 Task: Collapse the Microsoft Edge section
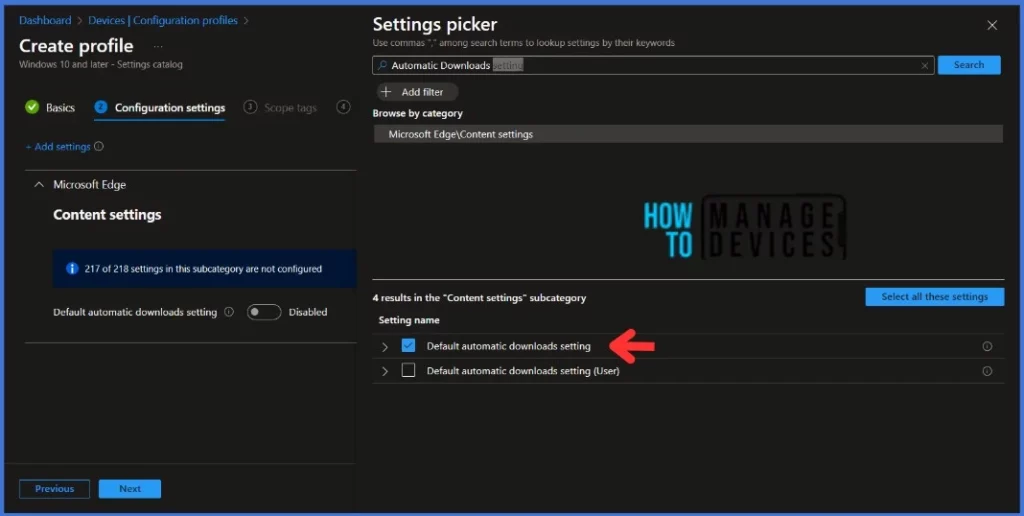(x=39, y=185)
